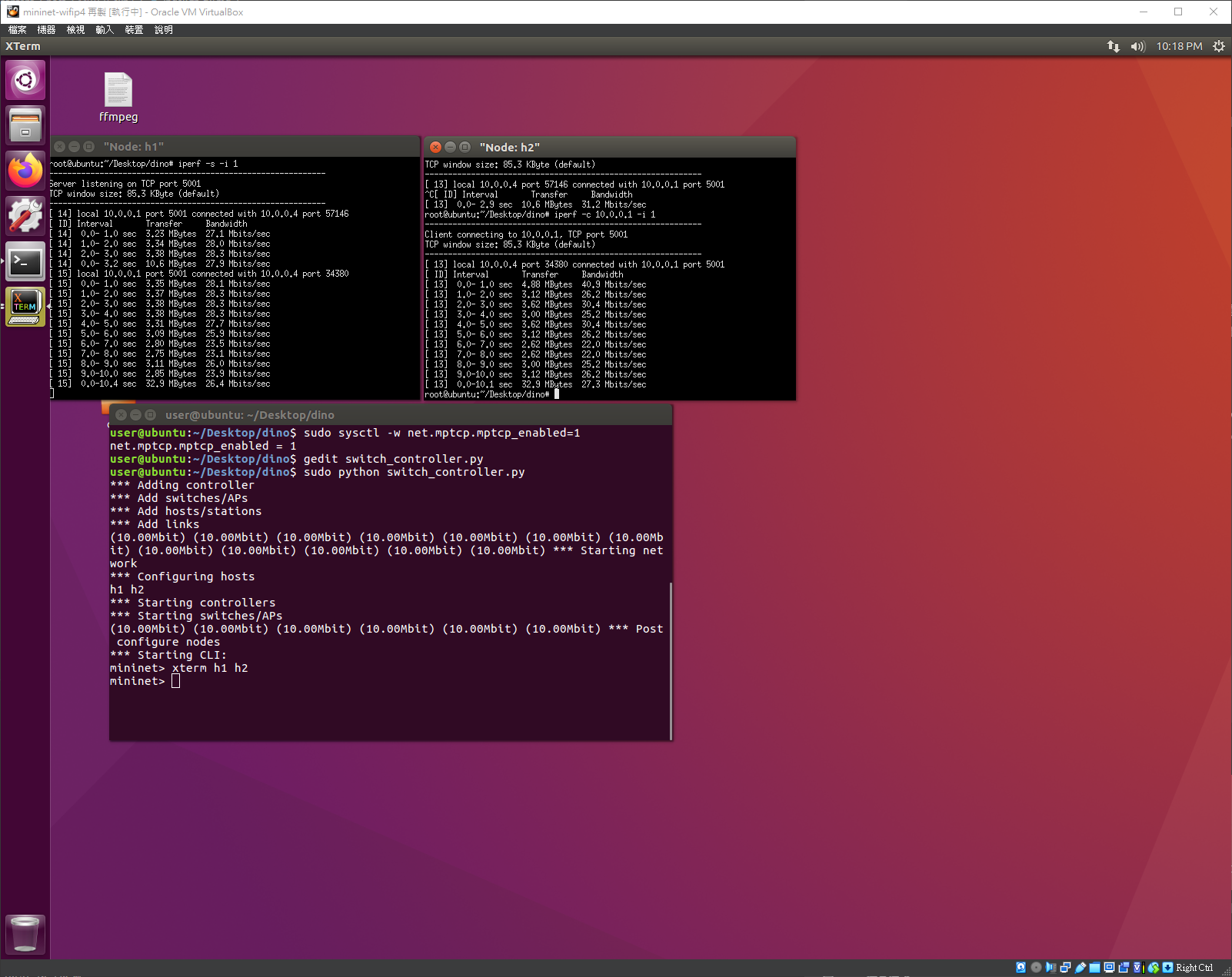The height and width of the screenshot is (977, 1232).
Task: Click the VirtualBox optical drive status icon
Action: [x=1036, y=968]
